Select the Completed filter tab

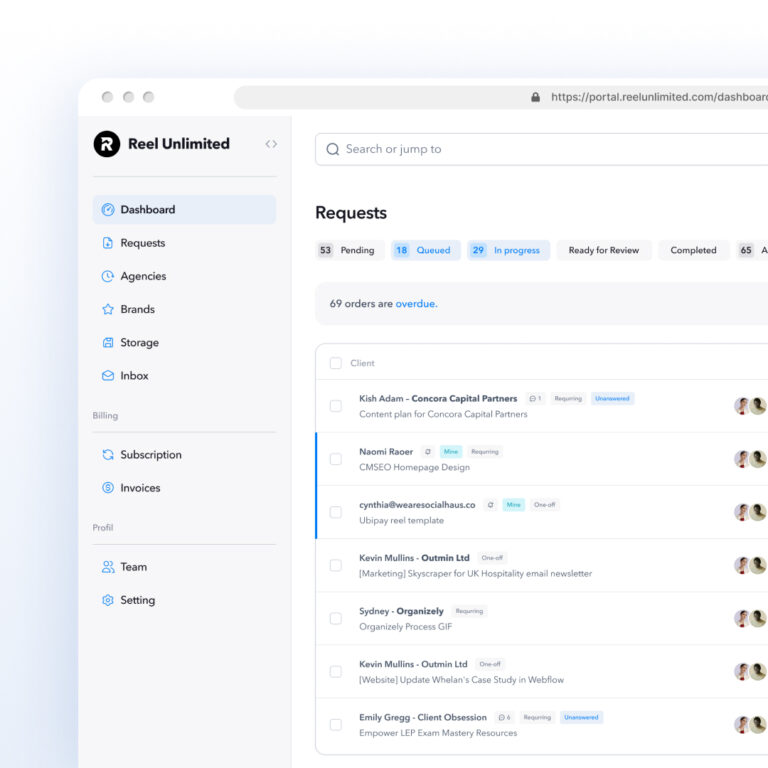click(693, 250)
